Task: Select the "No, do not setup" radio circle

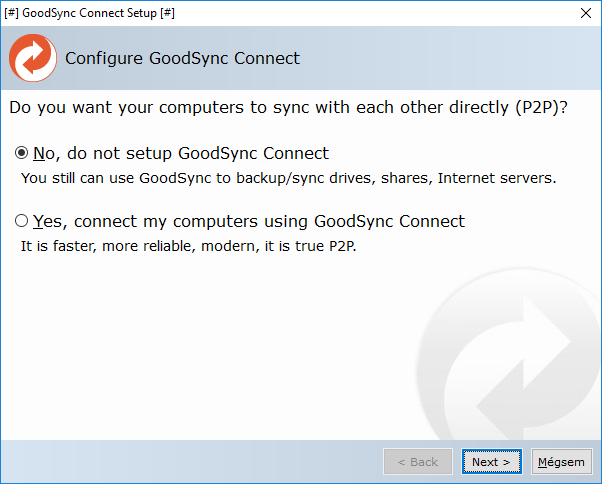Action: pyautogui.click(x=22, y=154)
